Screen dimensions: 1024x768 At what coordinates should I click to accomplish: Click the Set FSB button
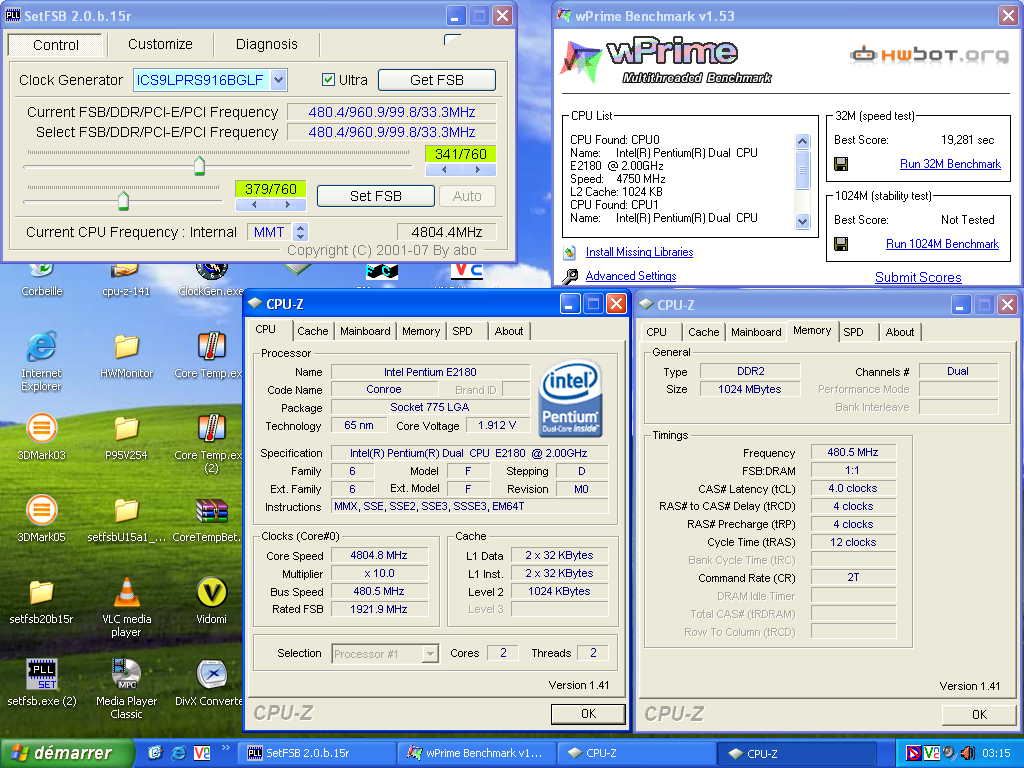(376, 196)
